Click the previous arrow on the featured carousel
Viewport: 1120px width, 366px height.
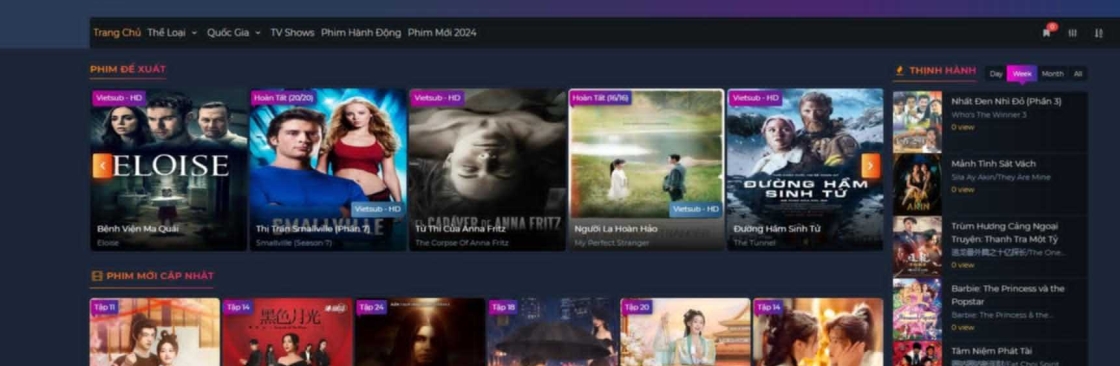pyautogui.click(x=102, y=166)
